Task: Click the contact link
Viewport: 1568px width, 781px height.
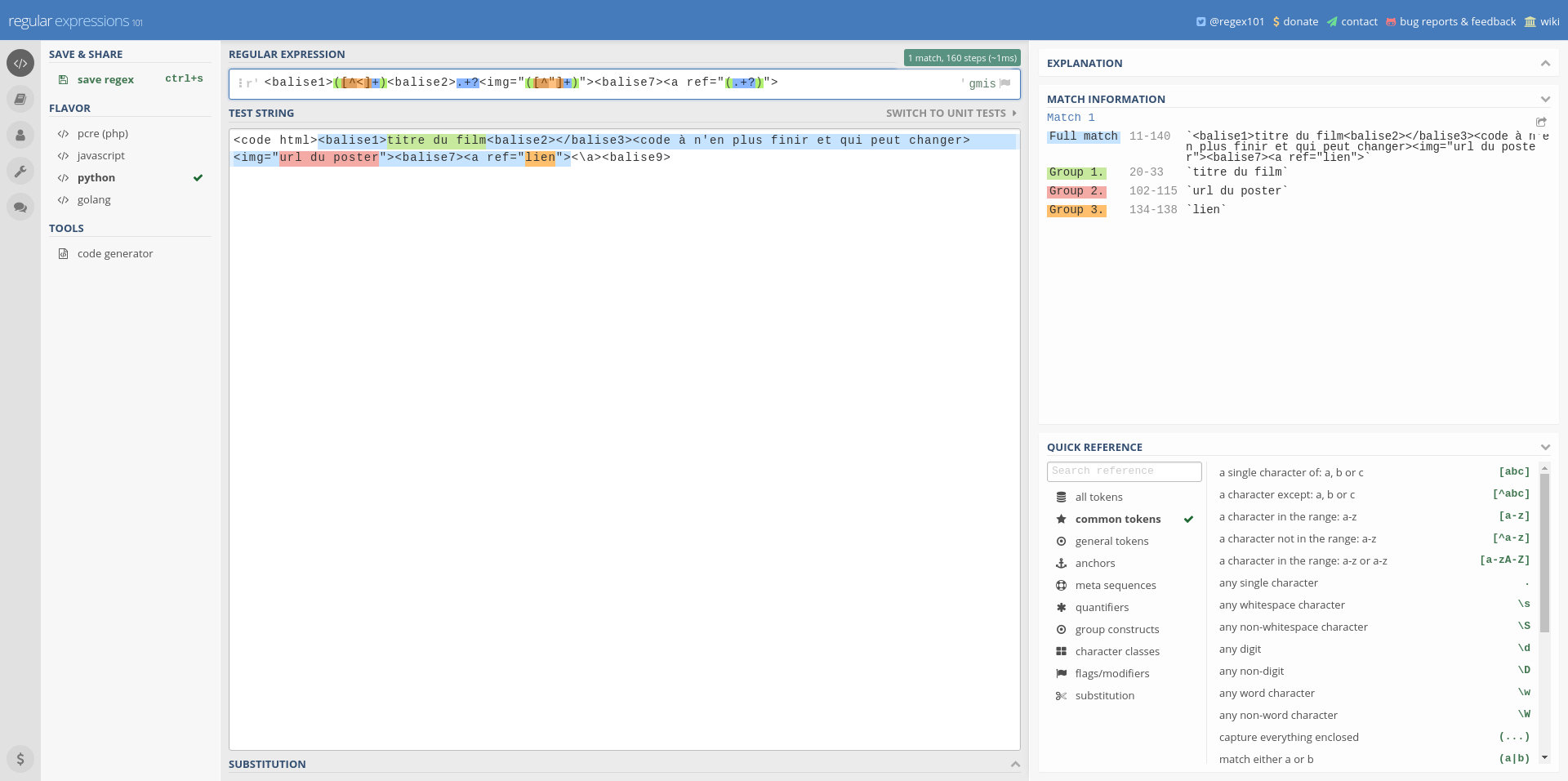Action: (1352, 21)
